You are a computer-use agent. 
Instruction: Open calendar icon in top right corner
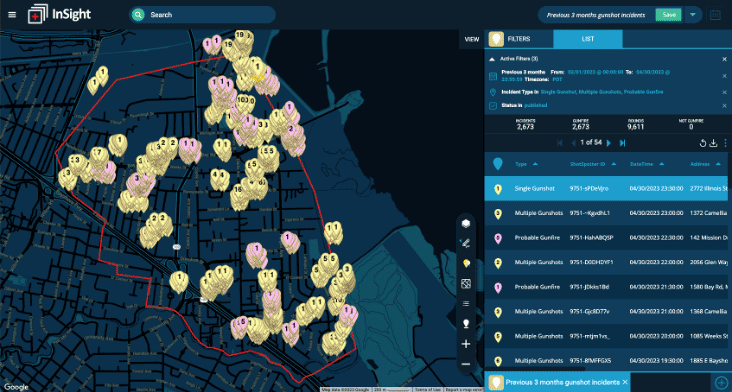pyautogui.click(x=715, y=15)
